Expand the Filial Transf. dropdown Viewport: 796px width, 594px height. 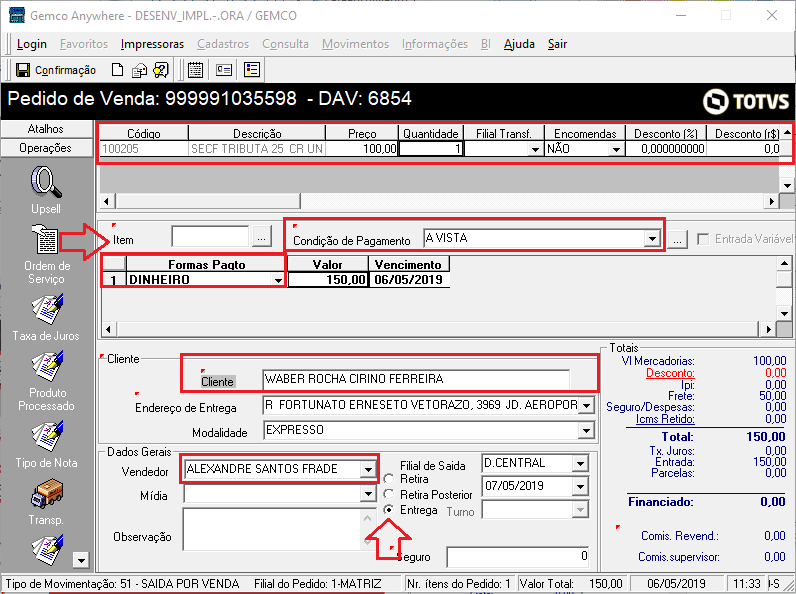point(535,149)
